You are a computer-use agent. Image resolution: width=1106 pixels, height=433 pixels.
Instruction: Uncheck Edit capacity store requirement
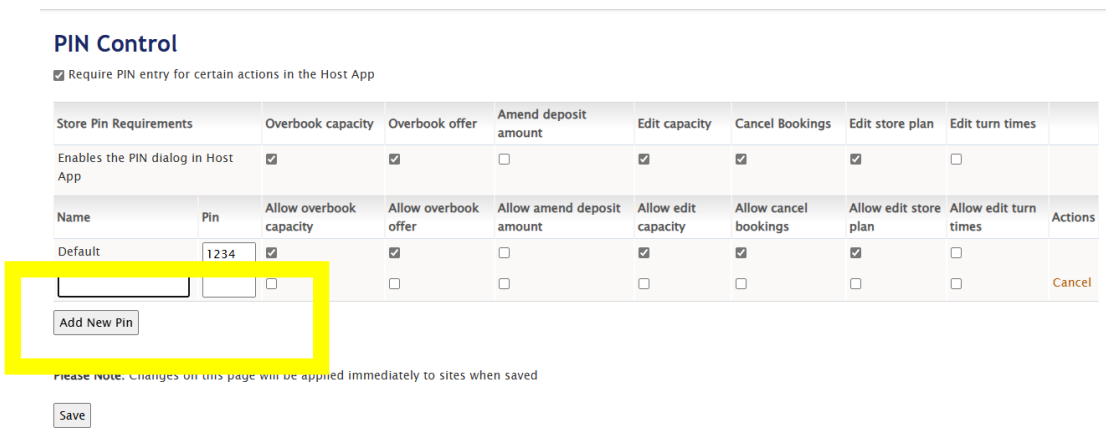click(x=644, y=159)
